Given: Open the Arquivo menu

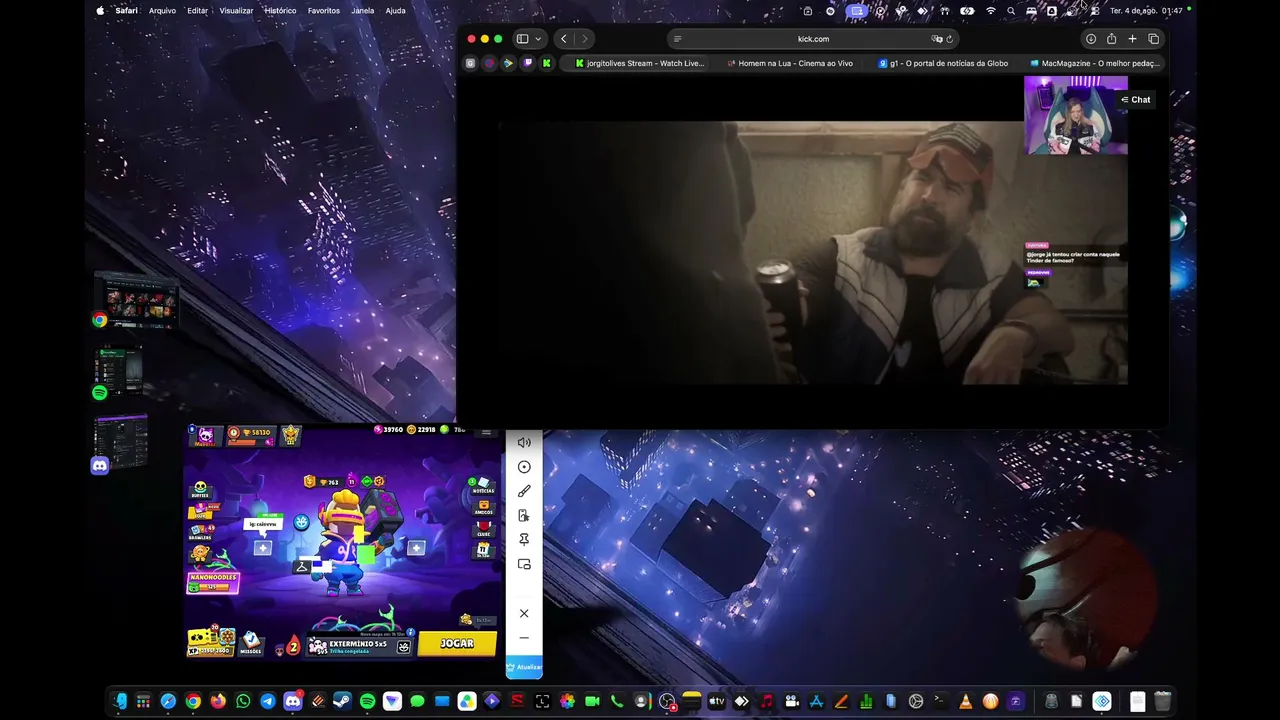Looking at the screenshot, I should pos(162,11).
